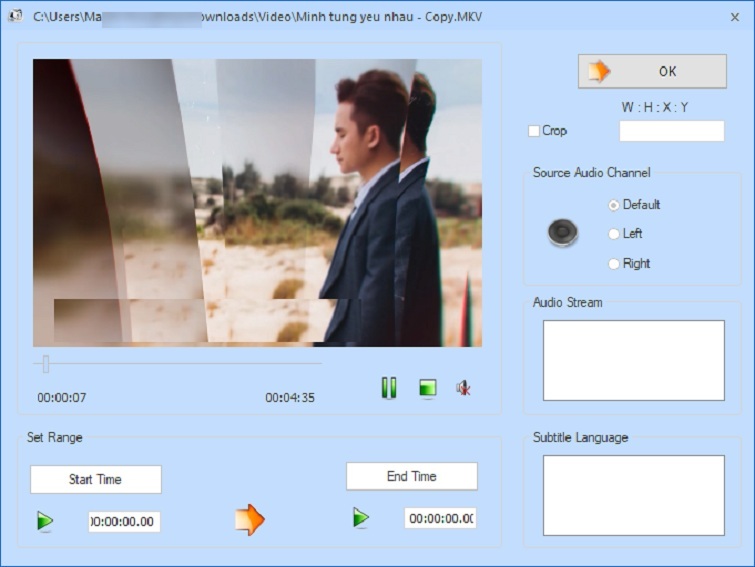The height and width of the screenshot is (567, 755).
Task: Click the application icon in the title bar
Action: point(16,16)
